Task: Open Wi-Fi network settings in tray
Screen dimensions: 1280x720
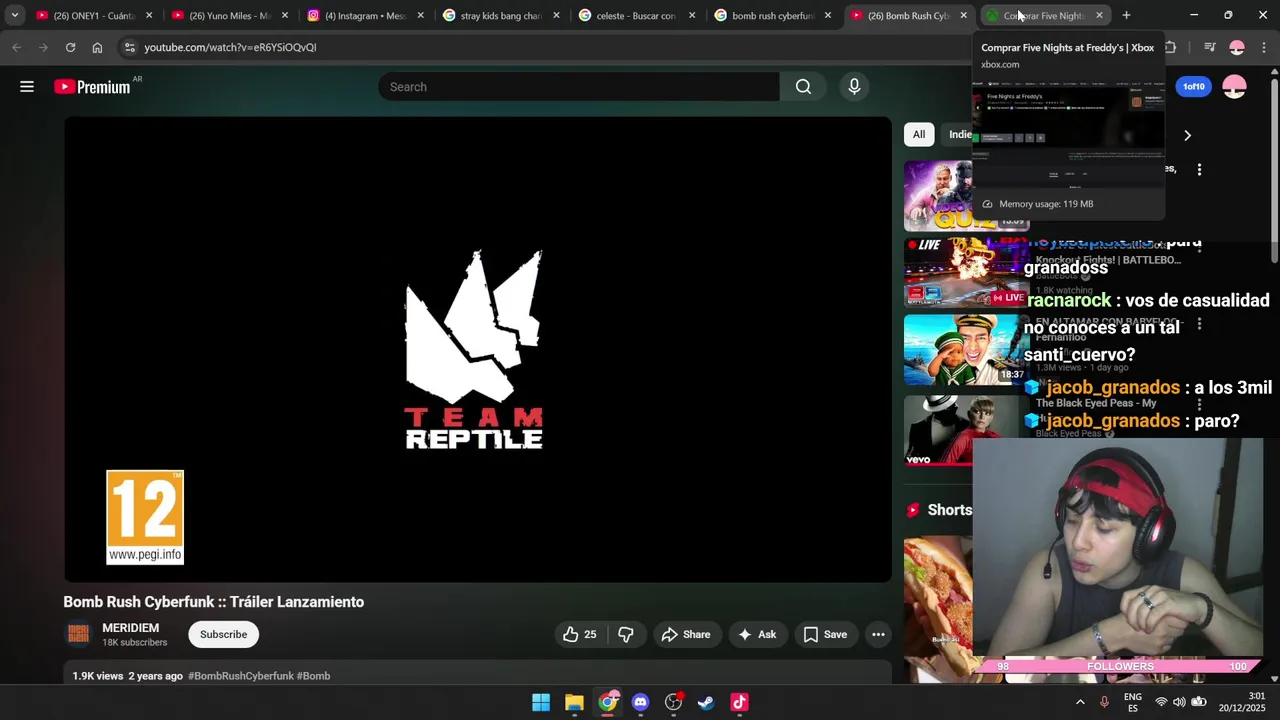Action: click(x=1161, y=702)
